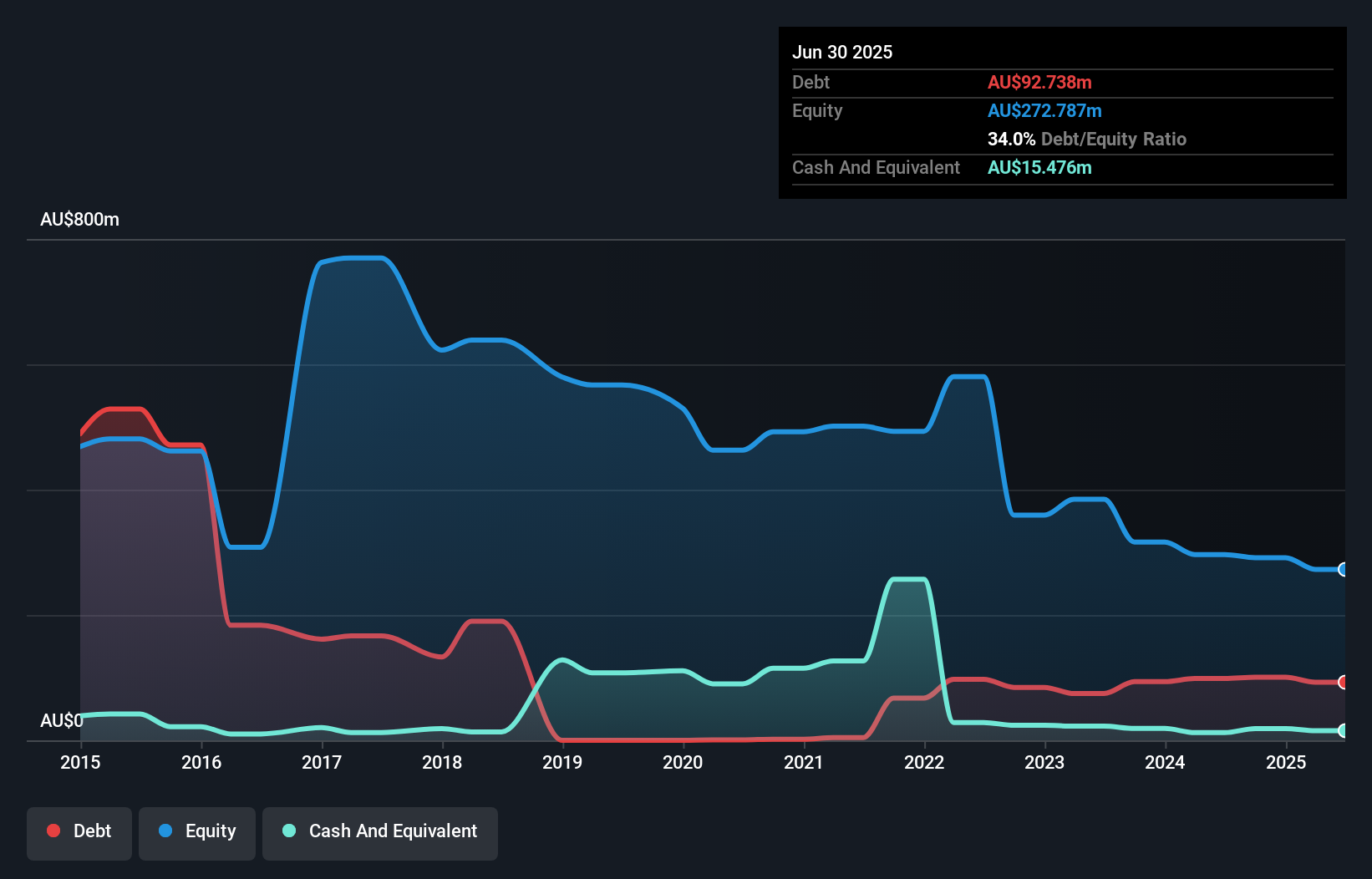Click the AU$800m y-axis label
The height and width of the screenshot is (879, 1372).
pos(79,219)
